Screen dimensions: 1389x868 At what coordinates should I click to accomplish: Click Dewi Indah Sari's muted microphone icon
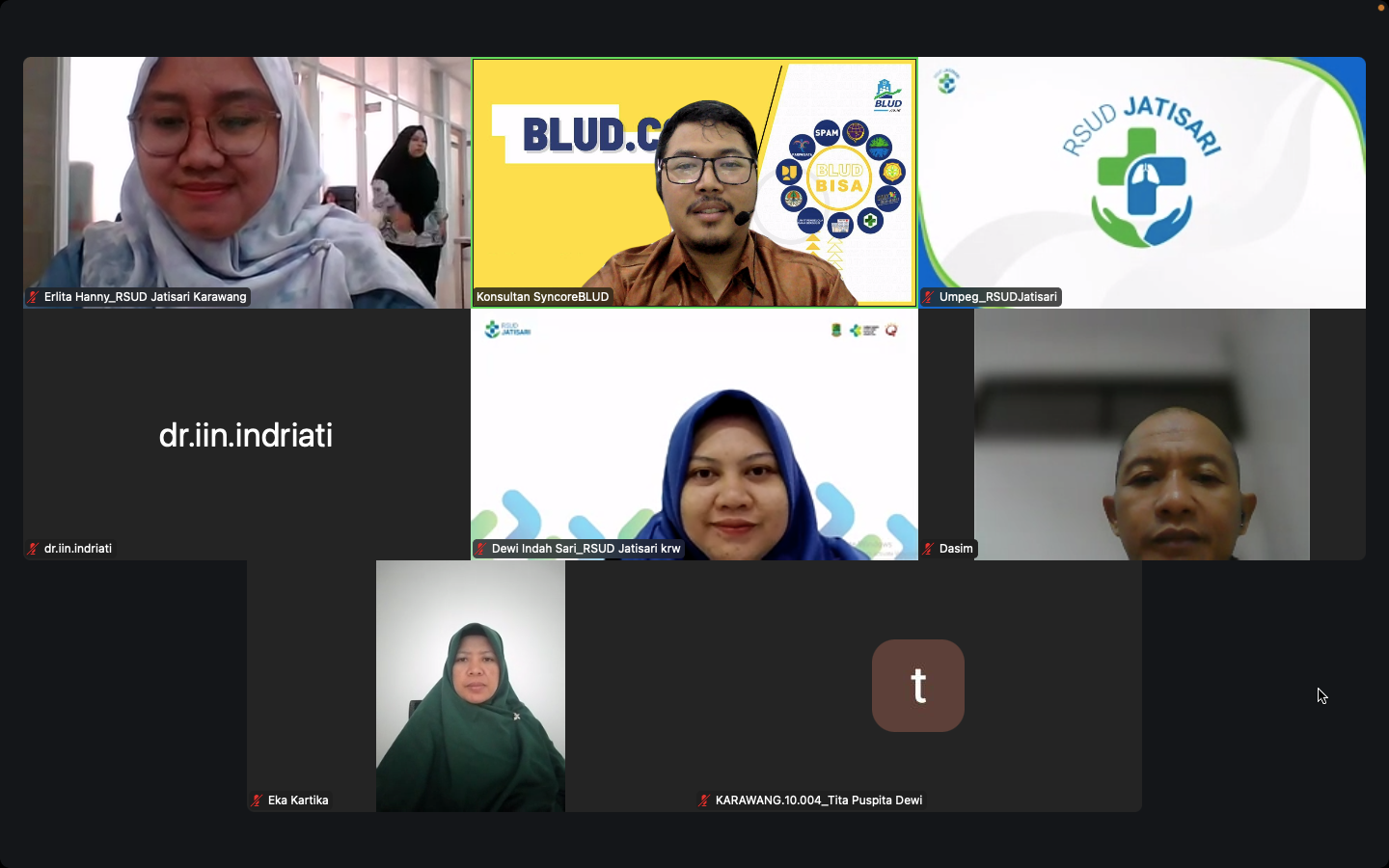[x=481, y=549]
